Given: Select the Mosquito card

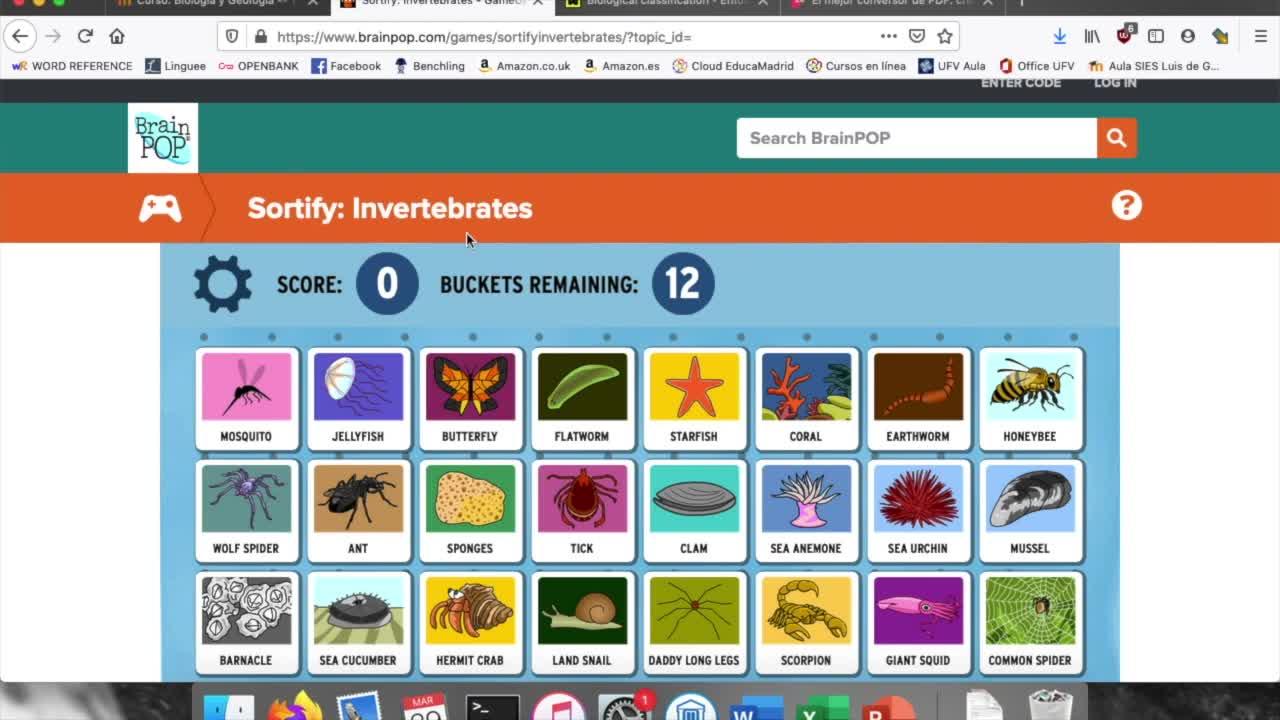Looking at the screenshot, I should (246, 398).
